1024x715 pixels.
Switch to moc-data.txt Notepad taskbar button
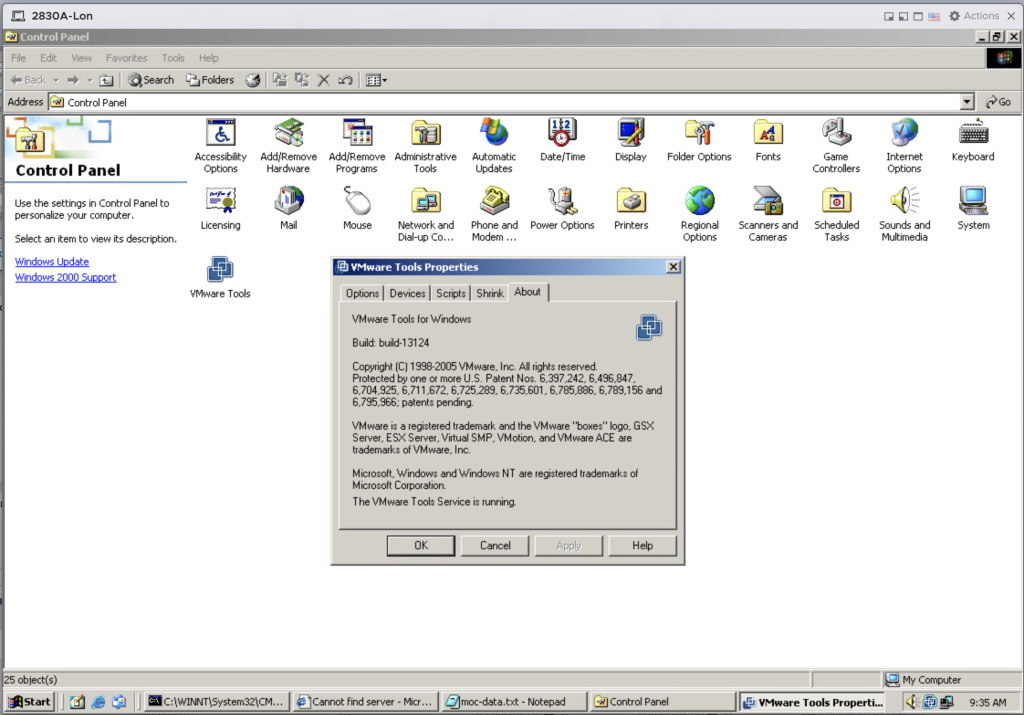(x=513, y=701)
